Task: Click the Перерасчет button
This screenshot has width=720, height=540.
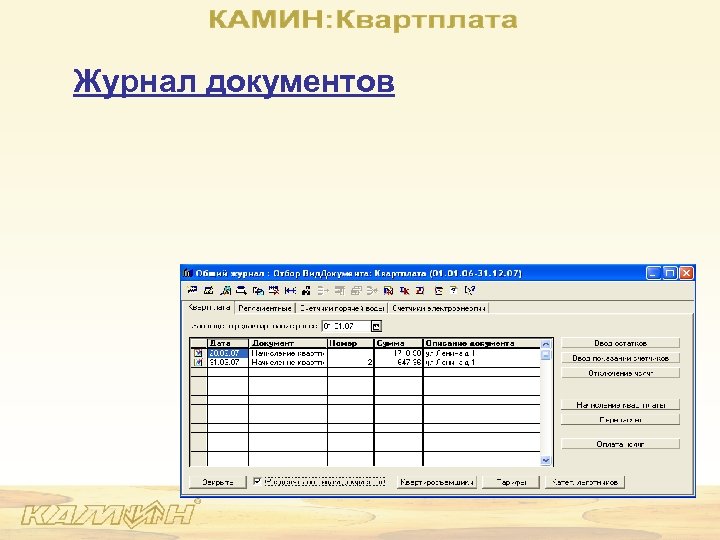Action: (x=620, y=420)
